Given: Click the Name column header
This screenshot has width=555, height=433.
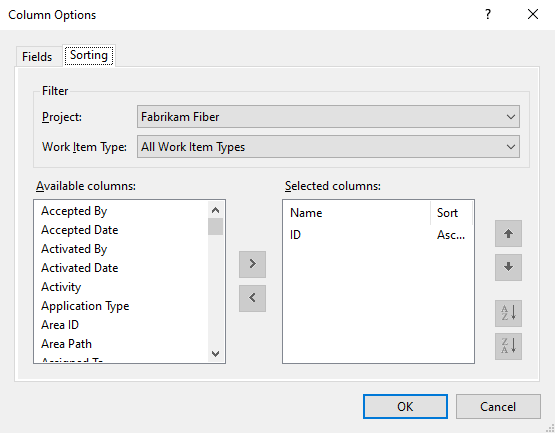Looking at the screenshot, I should [x=357, y=213].
